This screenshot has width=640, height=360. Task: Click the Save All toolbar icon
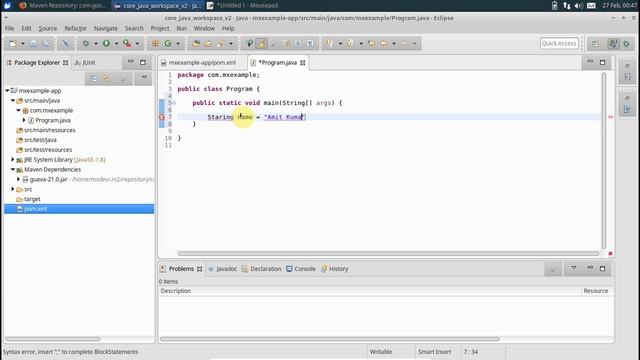(45, 44)
